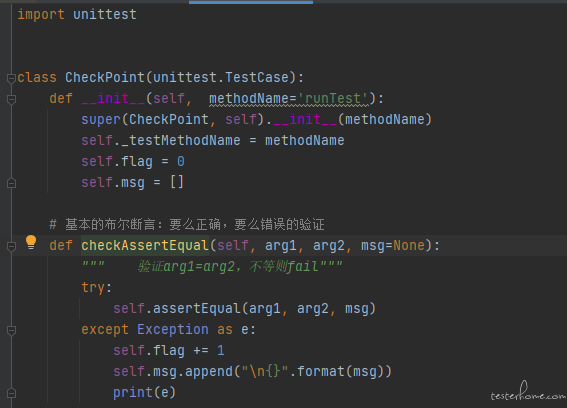Click the underlined methodName parameter
Image resolution: width=567 pixels, height=408 pixels.
point(248,98)
